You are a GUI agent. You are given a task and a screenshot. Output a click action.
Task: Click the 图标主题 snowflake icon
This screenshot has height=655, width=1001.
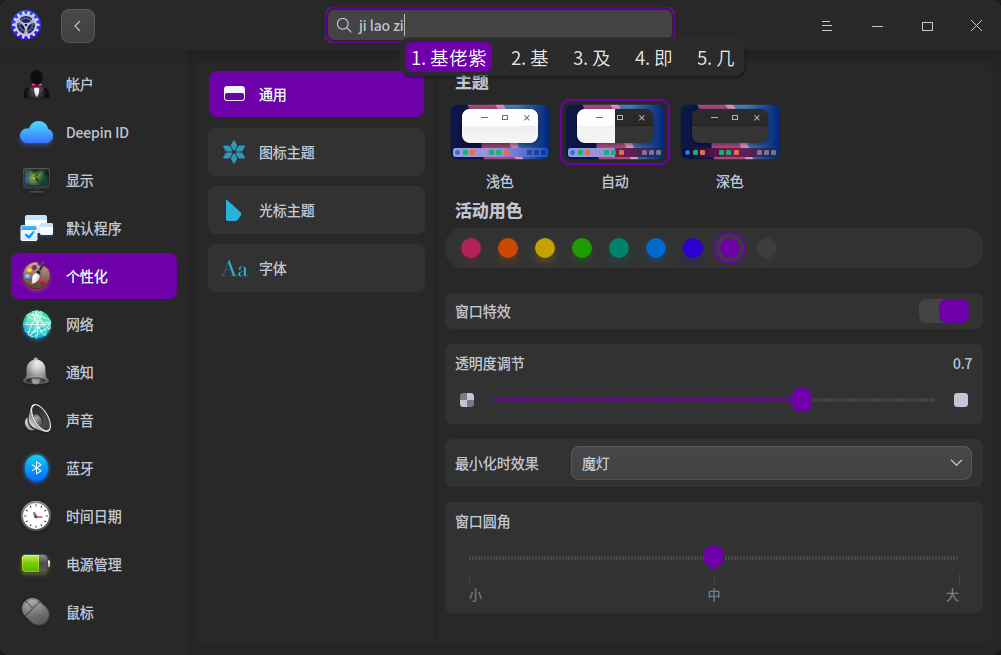pyautogui.click(x=234, y=152)
